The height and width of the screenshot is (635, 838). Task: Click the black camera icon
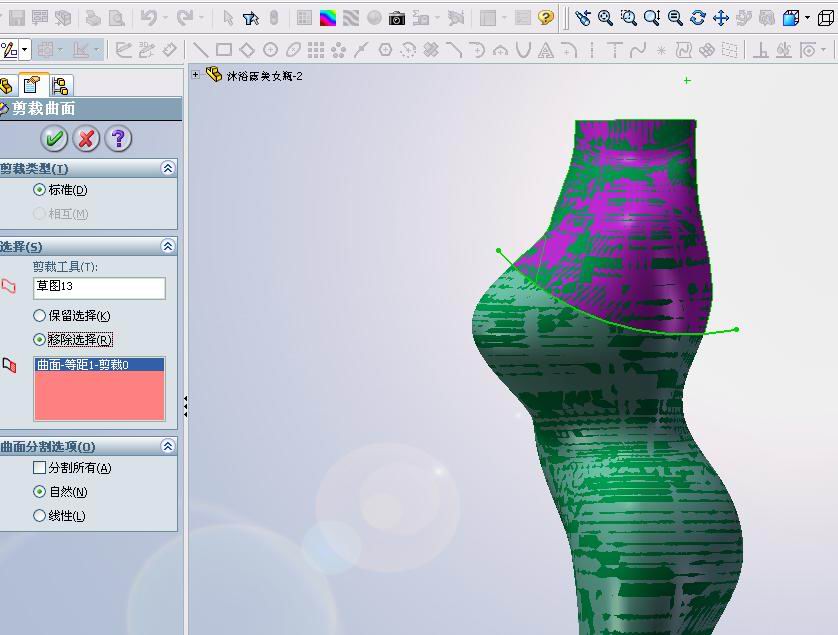pos(397,19)
